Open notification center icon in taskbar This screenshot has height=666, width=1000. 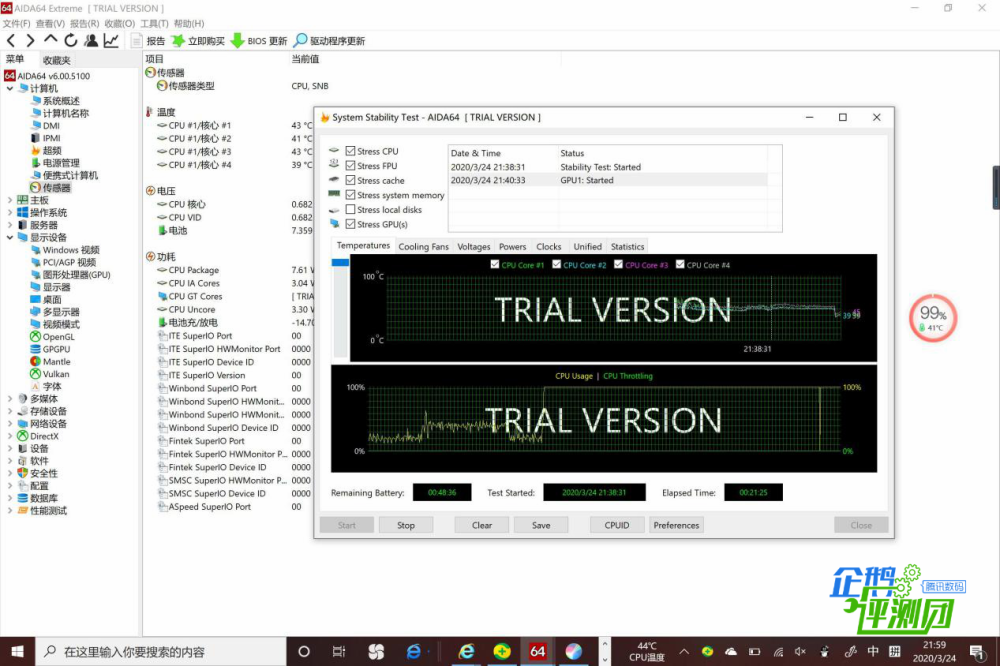pyautogui.click(x=976, y=651)
